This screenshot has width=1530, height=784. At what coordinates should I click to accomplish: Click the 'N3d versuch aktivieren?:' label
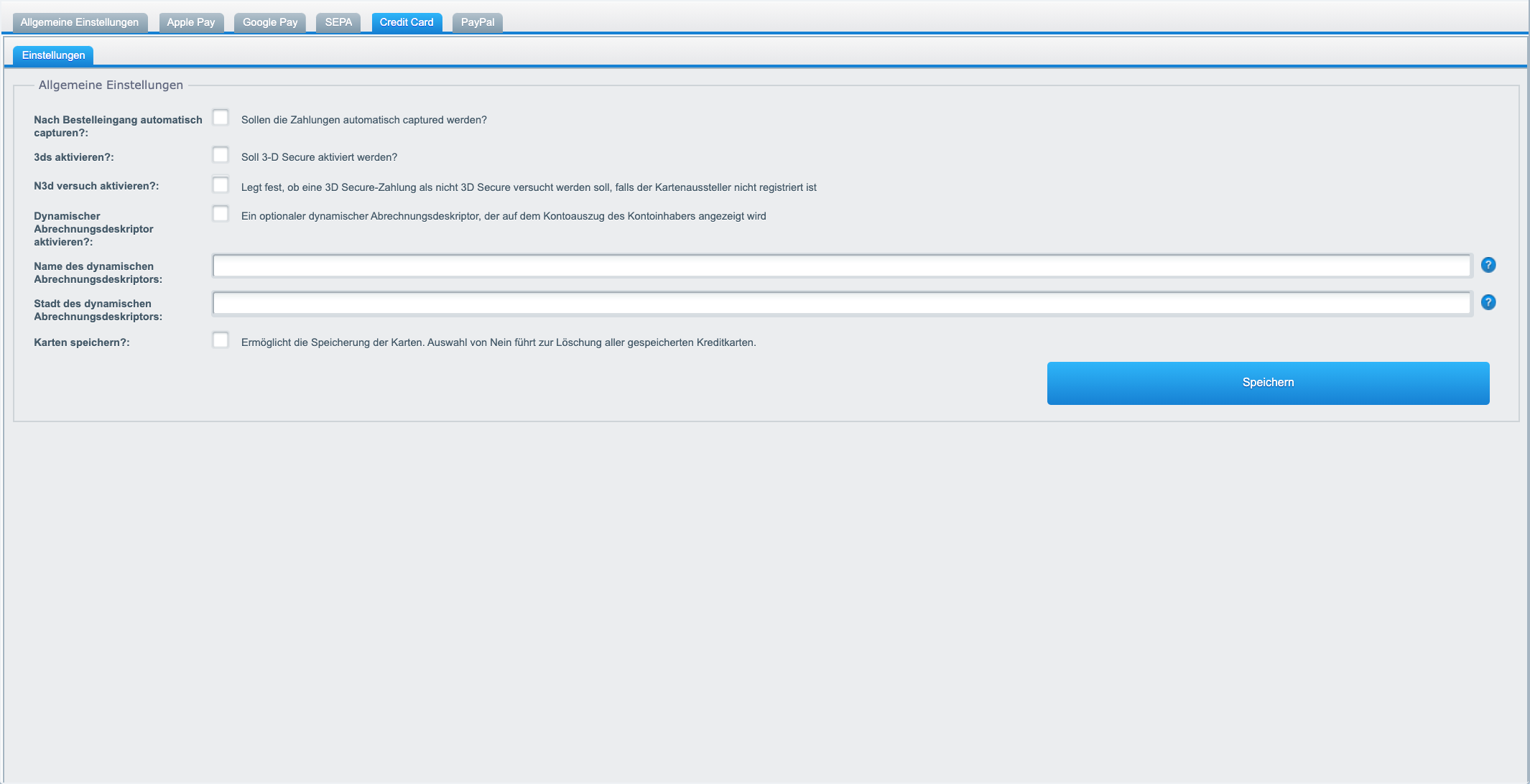click(96, 186)
